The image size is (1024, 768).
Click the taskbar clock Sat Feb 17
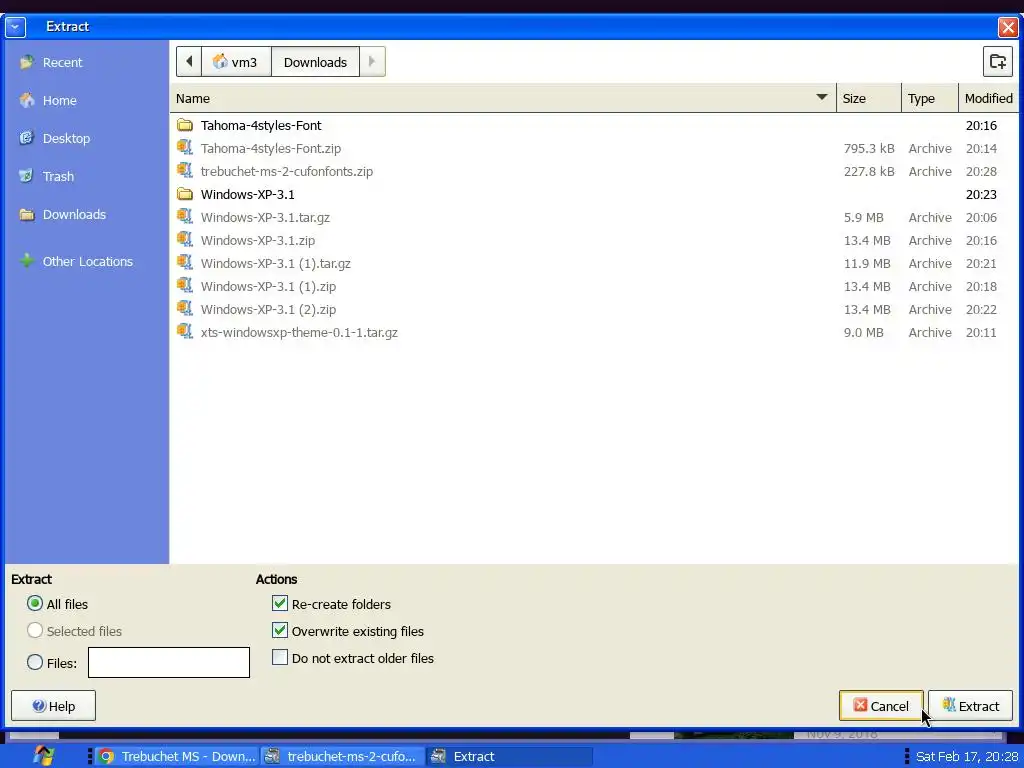[x=967, y=756]
